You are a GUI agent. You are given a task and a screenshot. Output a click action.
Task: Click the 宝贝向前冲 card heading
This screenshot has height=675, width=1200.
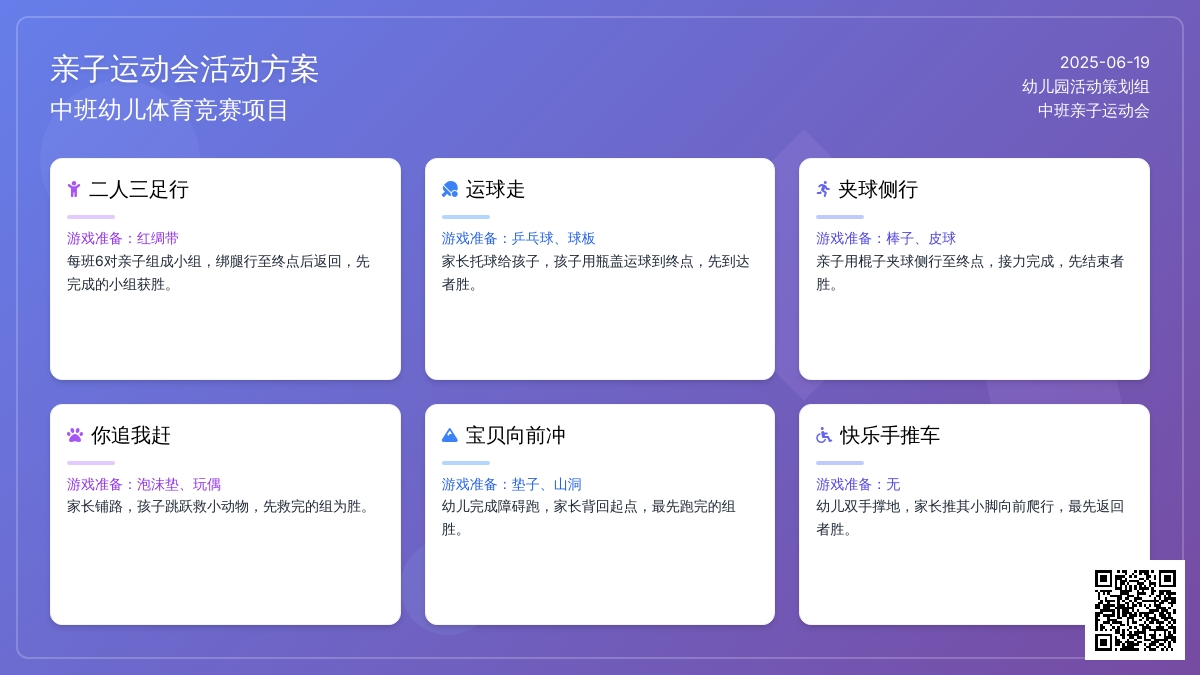pos(516,435)
